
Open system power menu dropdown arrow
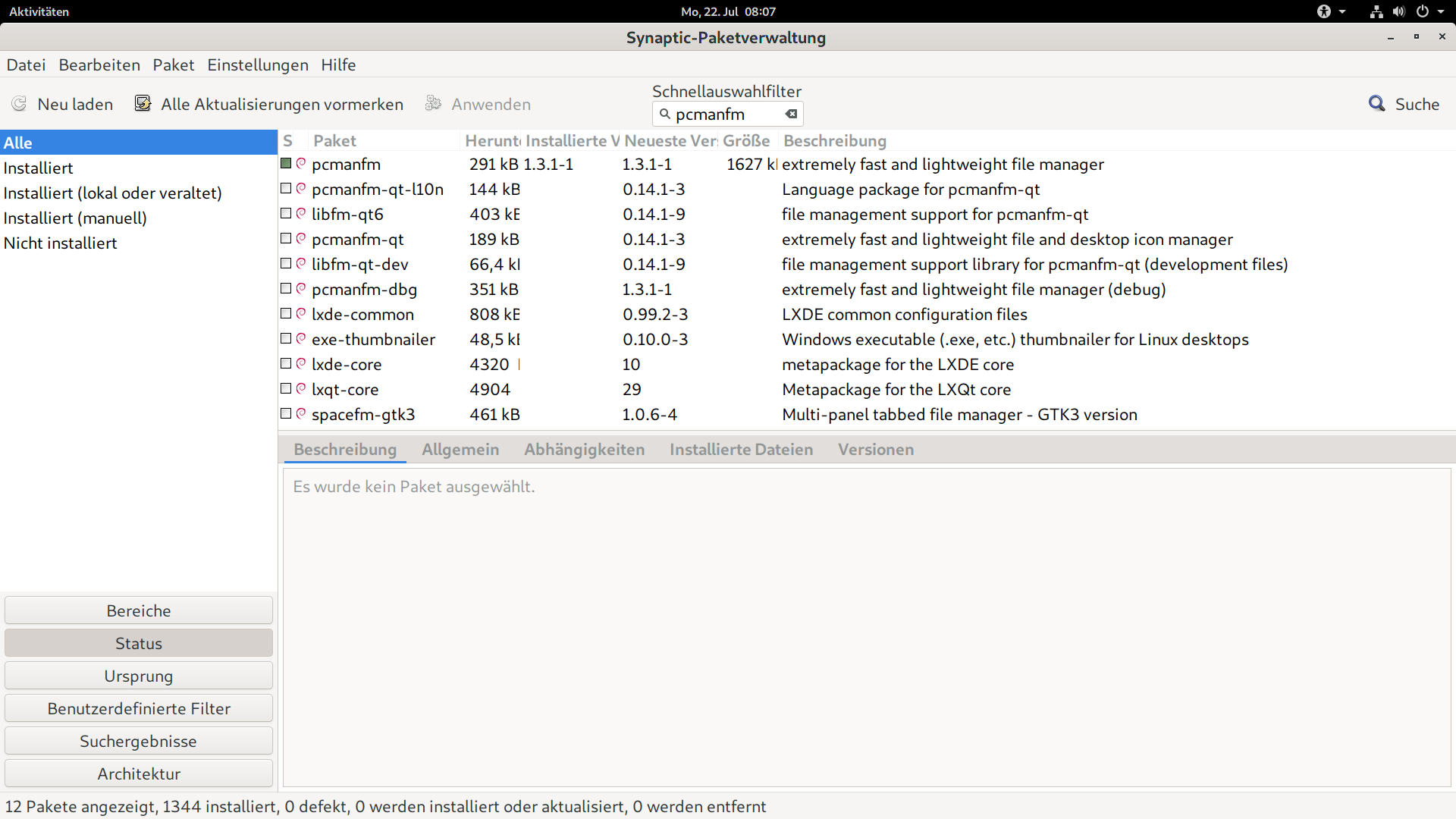click(1440, 11)
